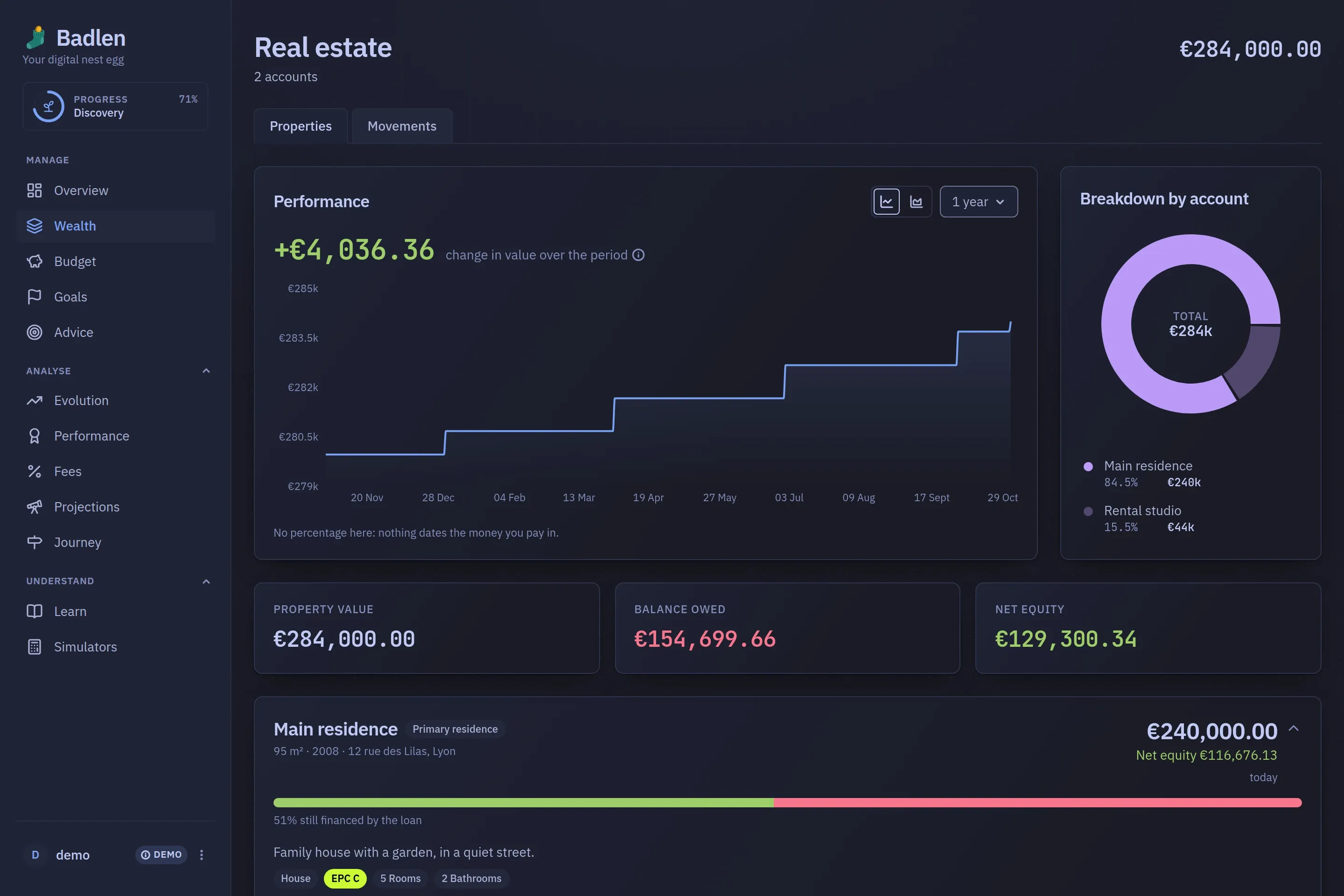Click the House tag
This screenshot has height=896, width=1344.
pyautogui.click(x=295, y=878)
